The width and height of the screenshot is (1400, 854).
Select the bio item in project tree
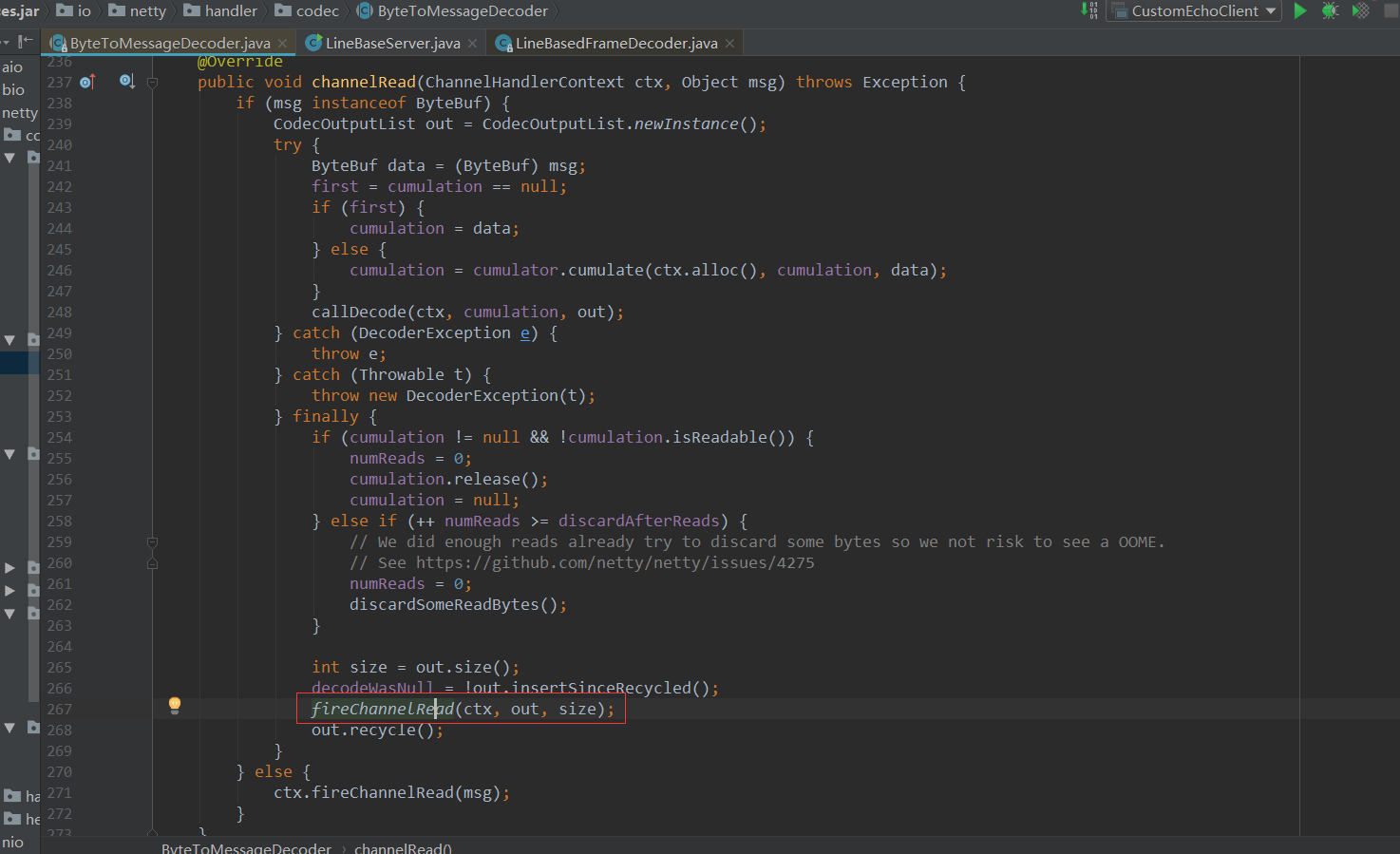tap(13, 89)
